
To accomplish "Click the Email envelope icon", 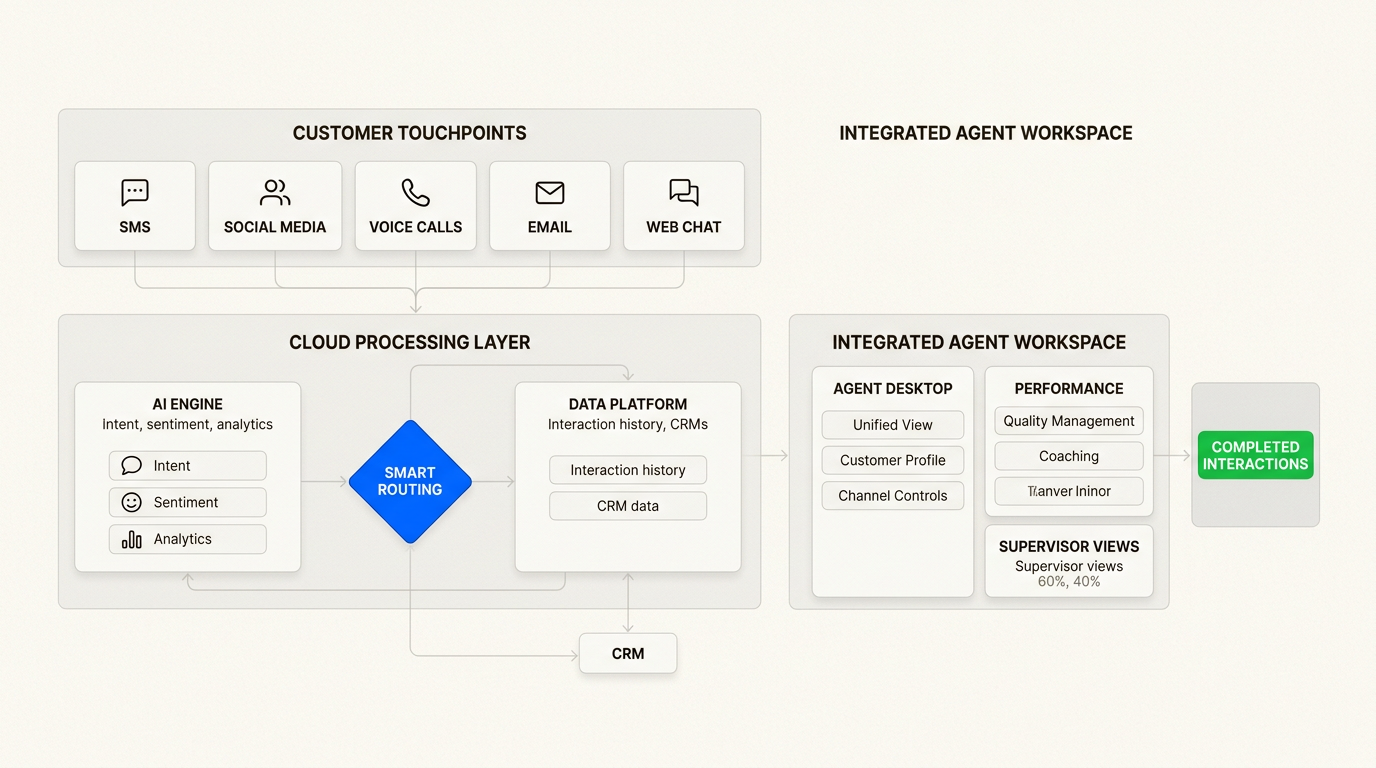I will (x=549, y=191).
